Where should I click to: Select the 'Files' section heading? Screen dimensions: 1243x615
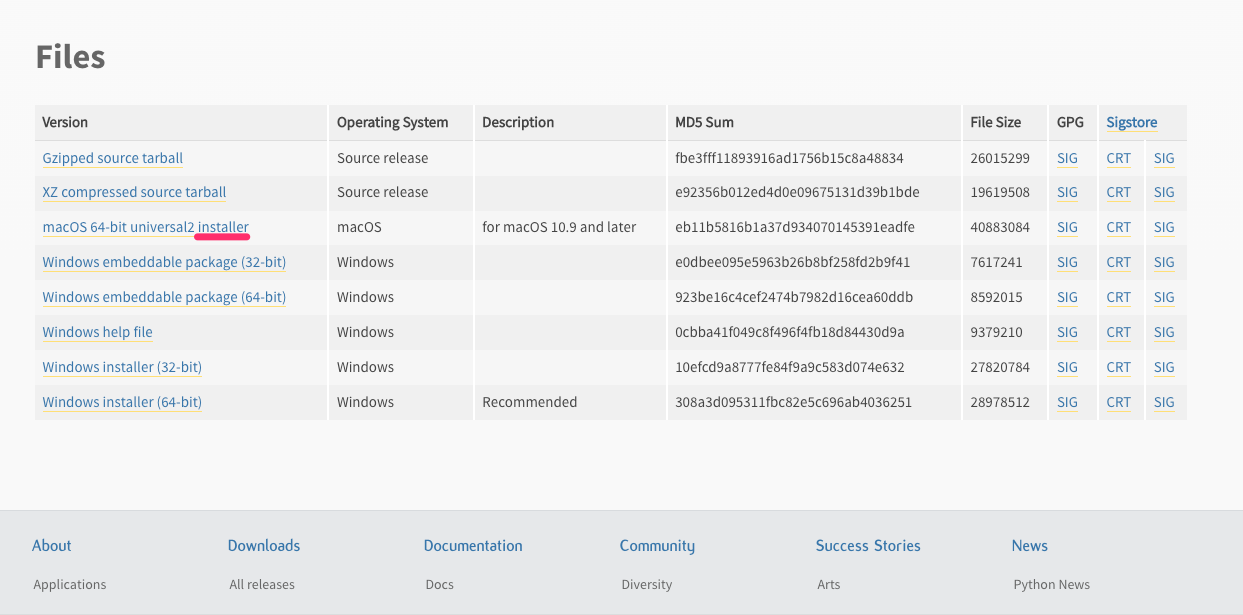pos(70,57)
